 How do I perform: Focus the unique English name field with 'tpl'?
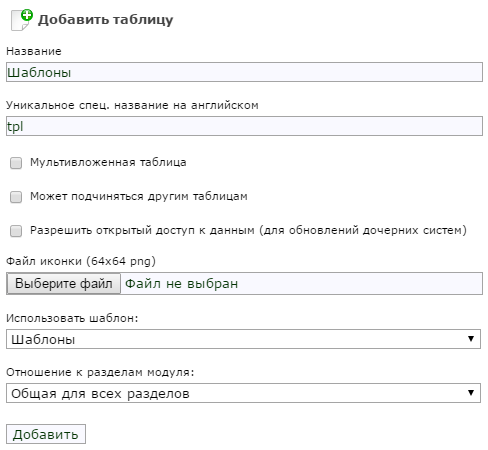point(244,126)
